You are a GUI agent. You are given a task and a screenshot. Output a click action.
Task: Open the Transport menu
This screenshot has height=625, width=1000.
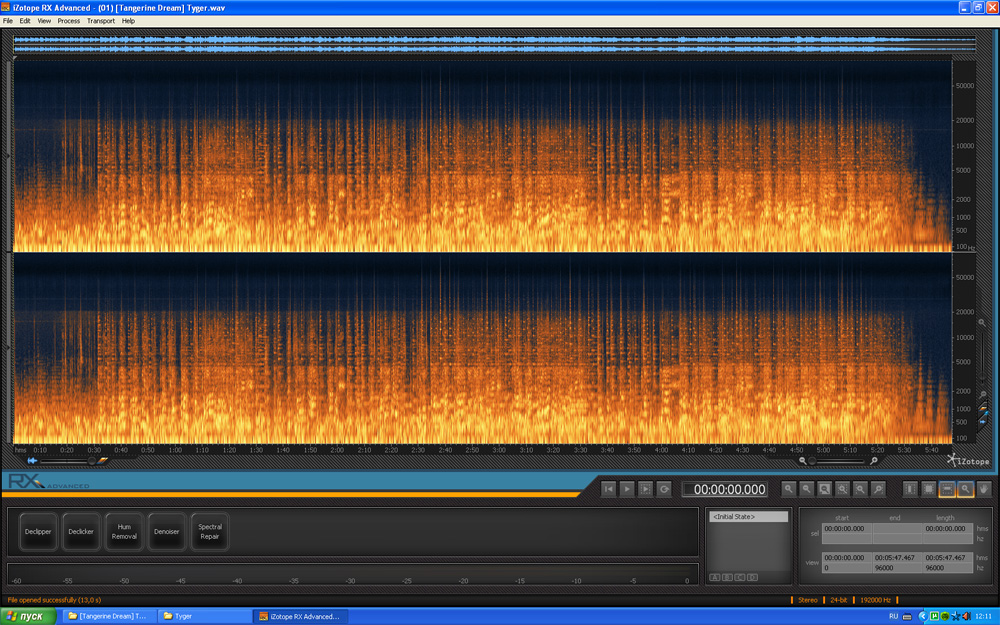click(101, 21)
